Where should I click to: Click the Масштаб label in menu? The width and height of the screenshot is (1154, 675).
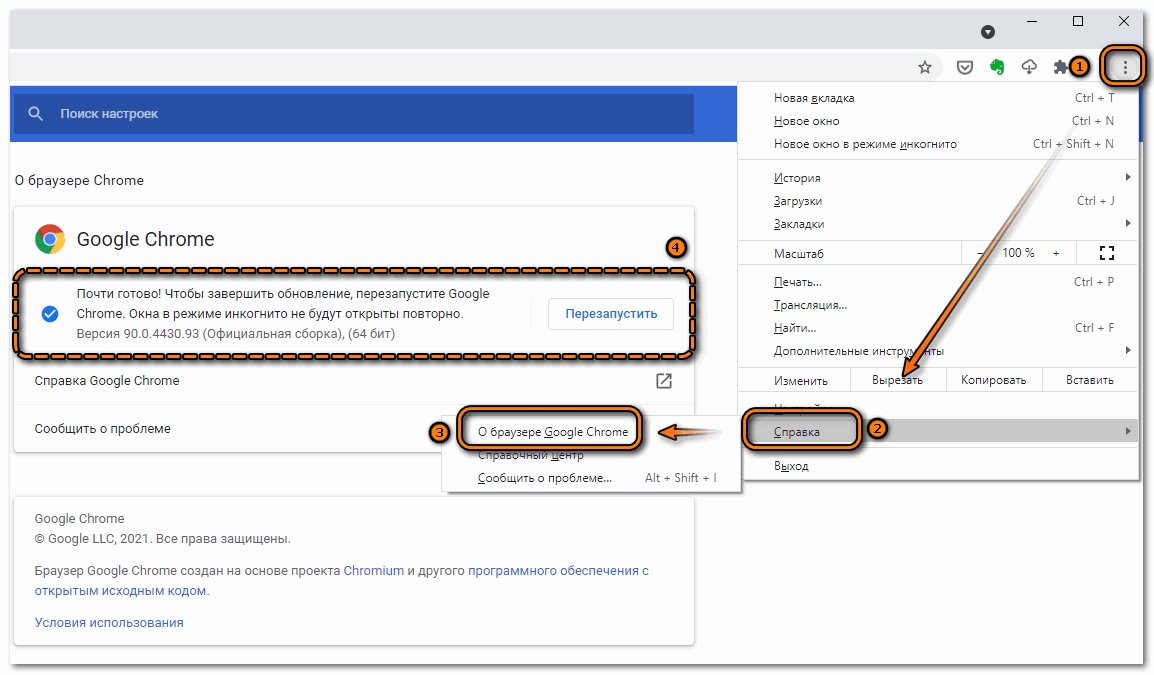(x=799, y=254)
